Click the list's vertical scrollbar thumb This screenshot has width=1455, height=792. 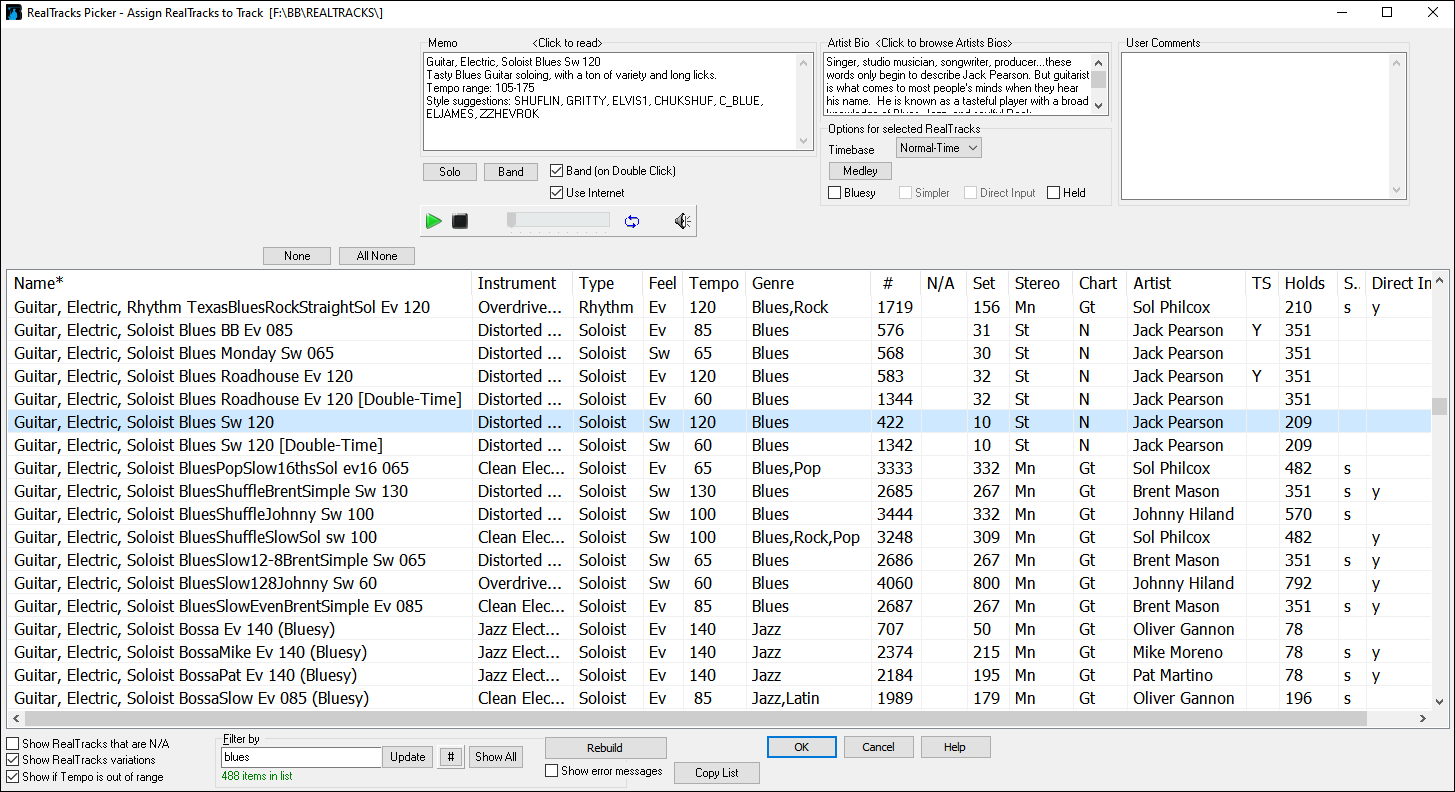pos(1439,406)
